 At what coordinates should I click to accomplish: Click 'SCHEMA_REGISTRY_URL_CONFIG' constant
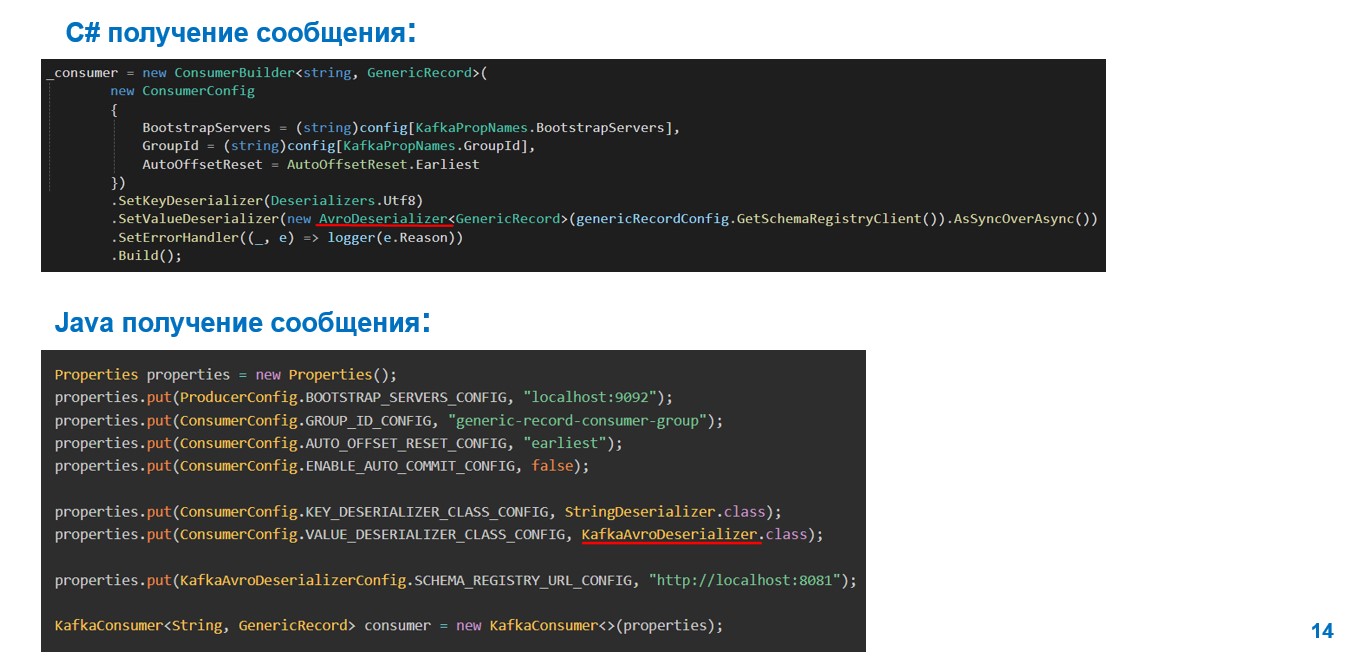click(522, 581)
